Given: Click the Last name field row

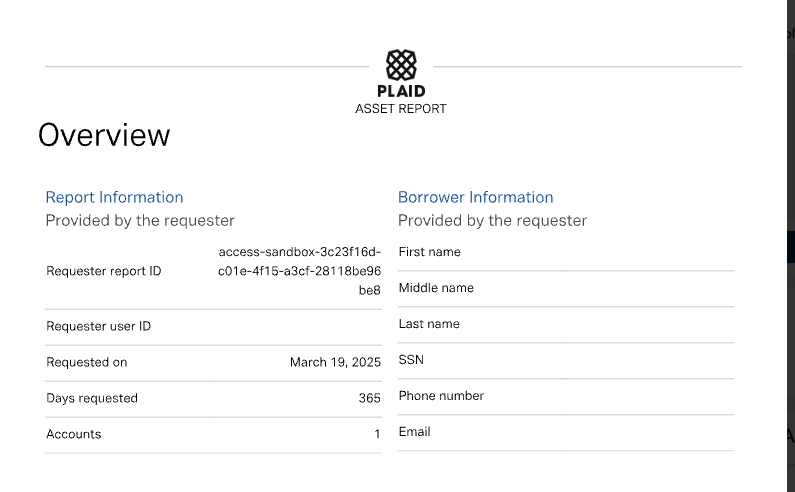Looking at the screenshot, I should point(566,325).
